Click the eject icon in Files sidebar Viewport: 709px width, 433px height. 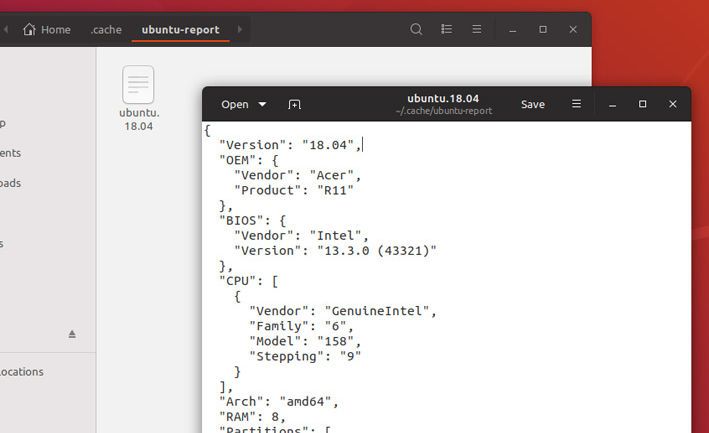72,334
